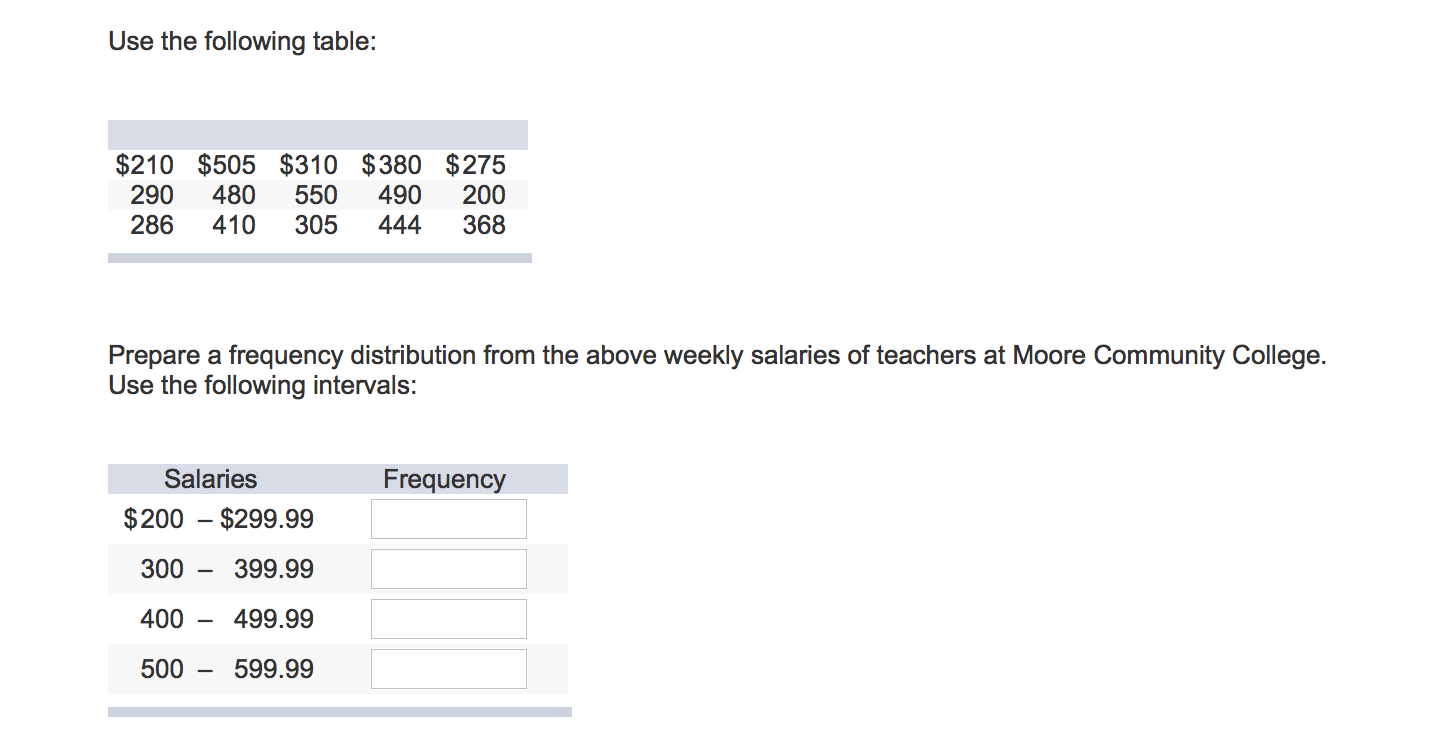Select the $210 value in the salary table
The image size is (1440, 752).
(x=145, y=165)
